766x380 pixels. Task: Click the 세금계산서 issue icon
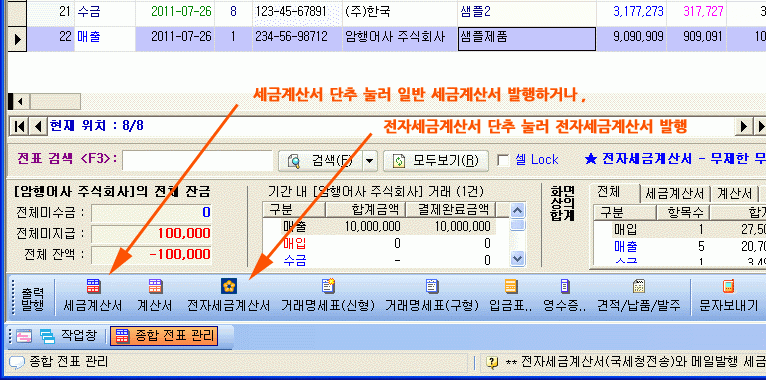coord(93,296)
